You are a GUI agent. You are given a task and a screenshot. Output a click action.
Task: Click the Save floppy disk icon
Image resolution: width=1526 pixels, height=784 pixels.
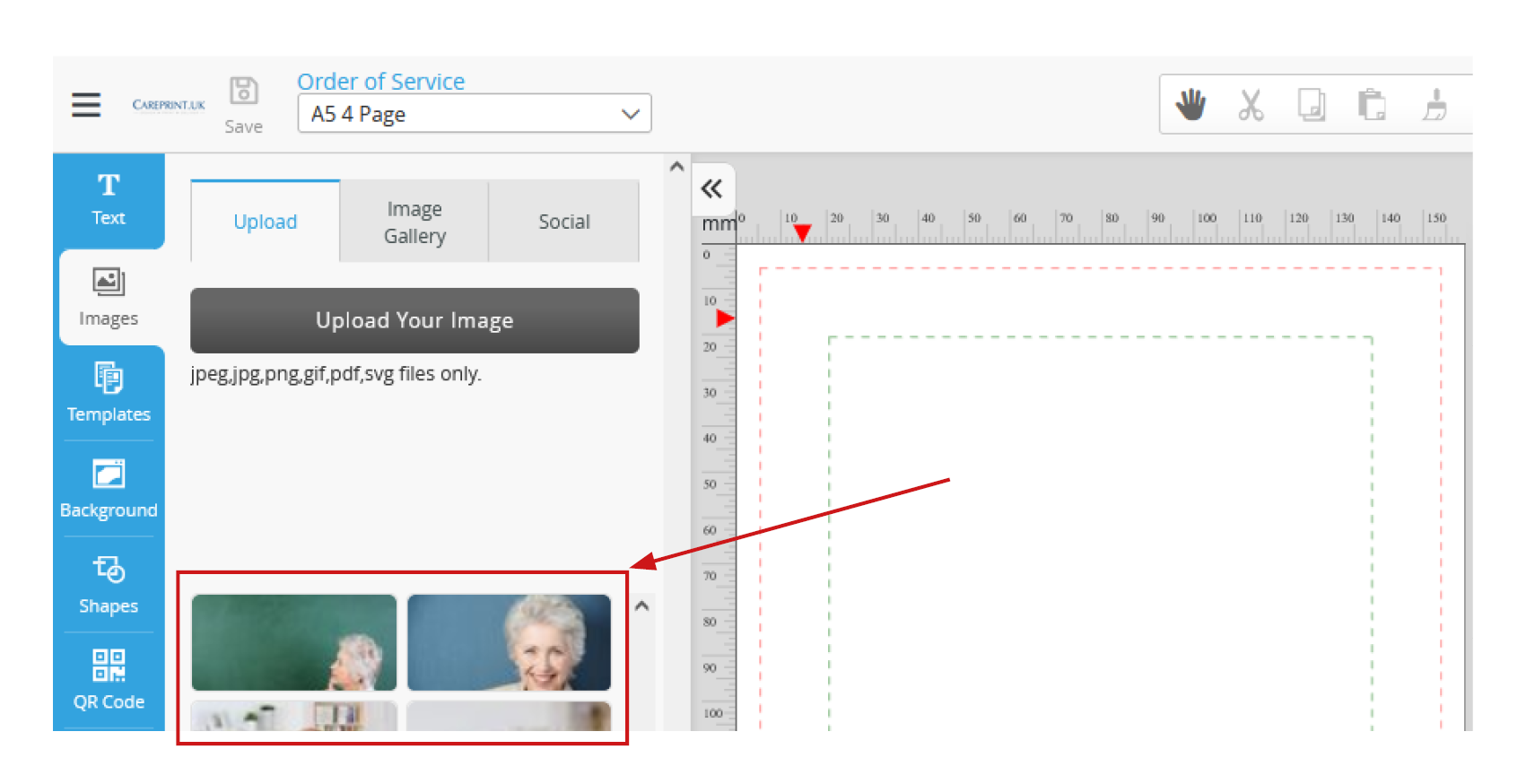point(243,91)
